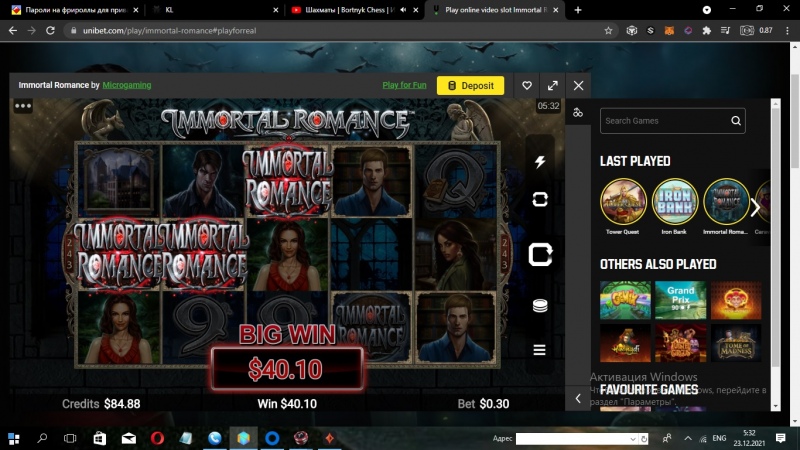Open the Windows notification center
The width and height of the screenshot is (800, 450).
[x=781, y=438]
